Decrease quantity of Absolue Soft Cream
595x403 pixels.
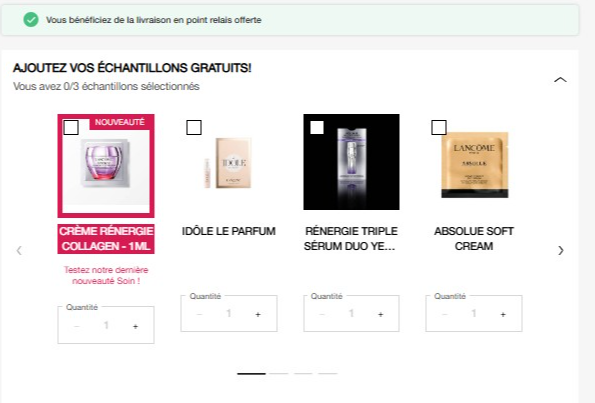tap(445, 314)
